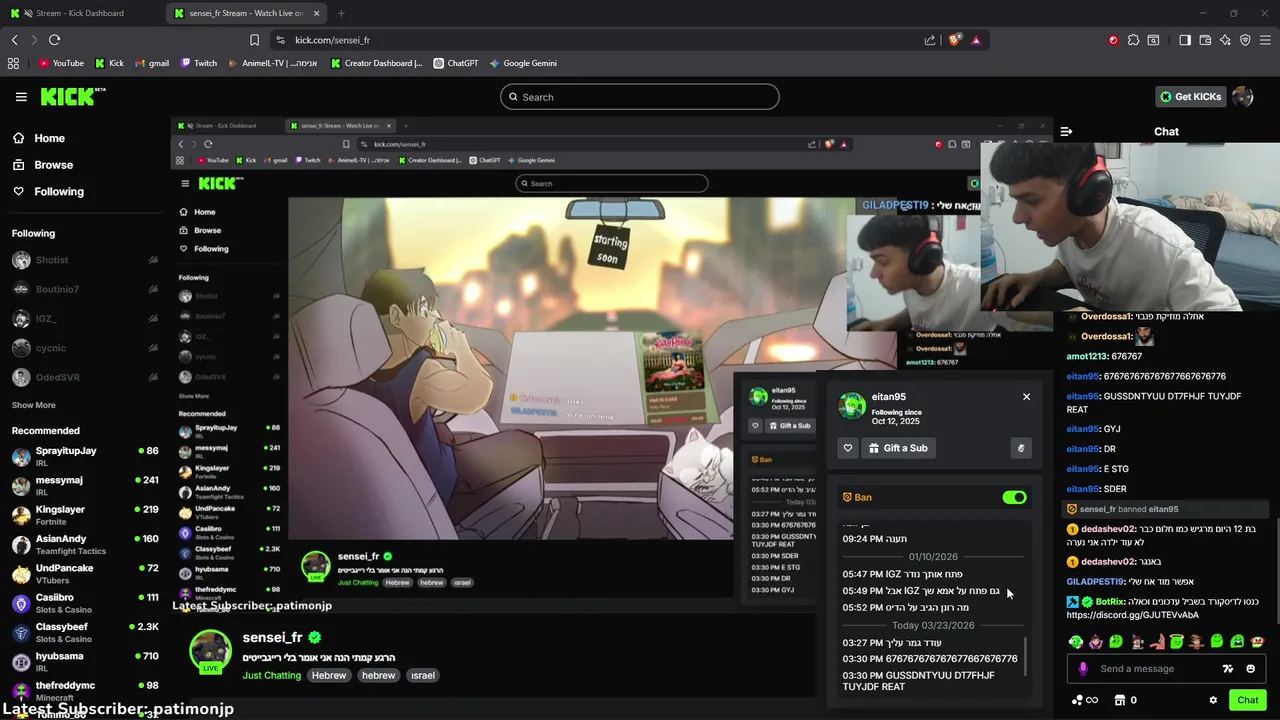
Task: Open followed channel Boutinio7
Action: (84, 289)
